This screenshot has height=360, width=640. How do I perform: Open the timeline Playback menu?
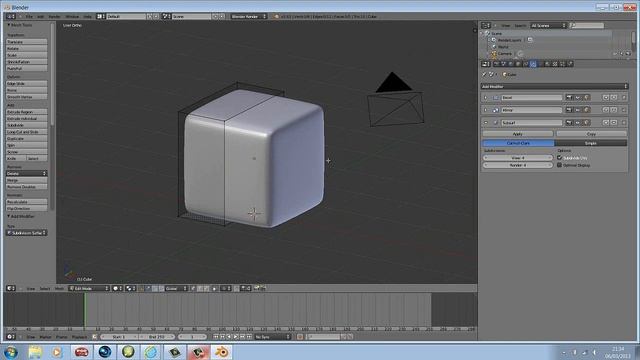[79, 337]
